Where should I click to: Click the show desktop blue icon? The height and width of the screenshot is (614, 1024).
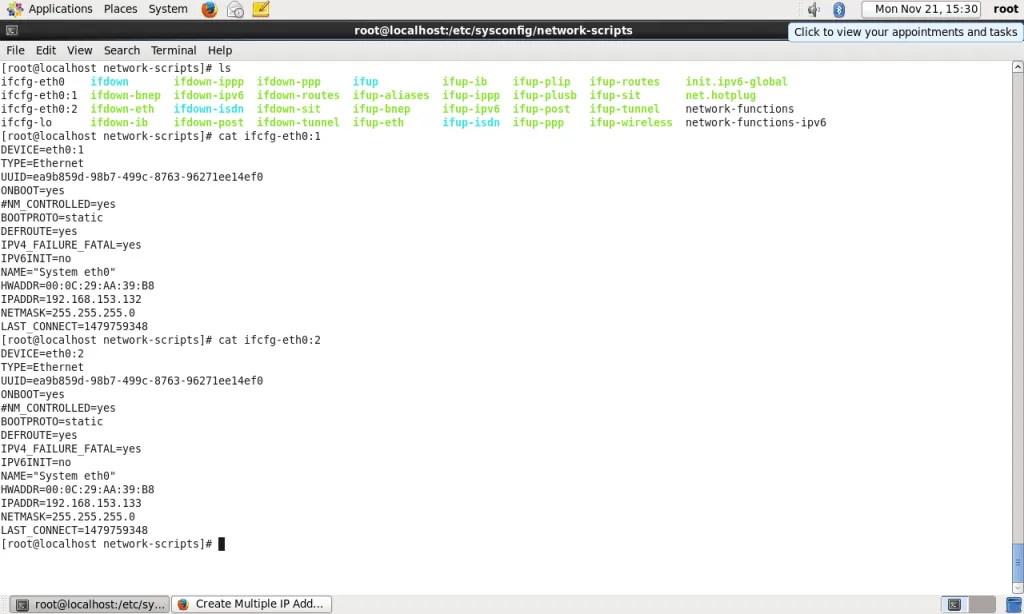[1014, 604]
